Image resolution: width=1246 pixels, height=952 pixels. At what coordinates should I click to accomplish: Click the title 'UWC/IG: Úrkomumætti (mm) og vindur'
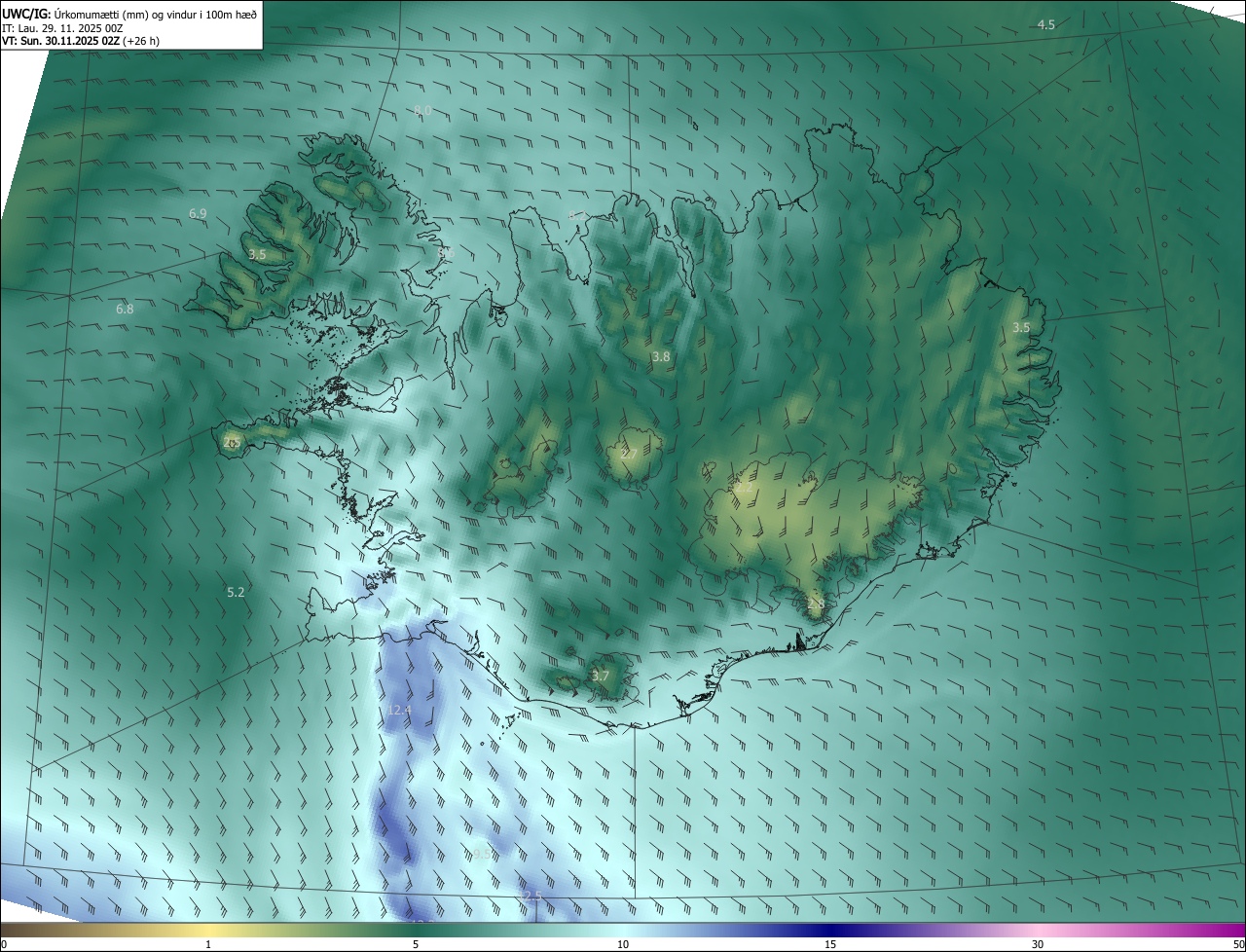point(129,13)
